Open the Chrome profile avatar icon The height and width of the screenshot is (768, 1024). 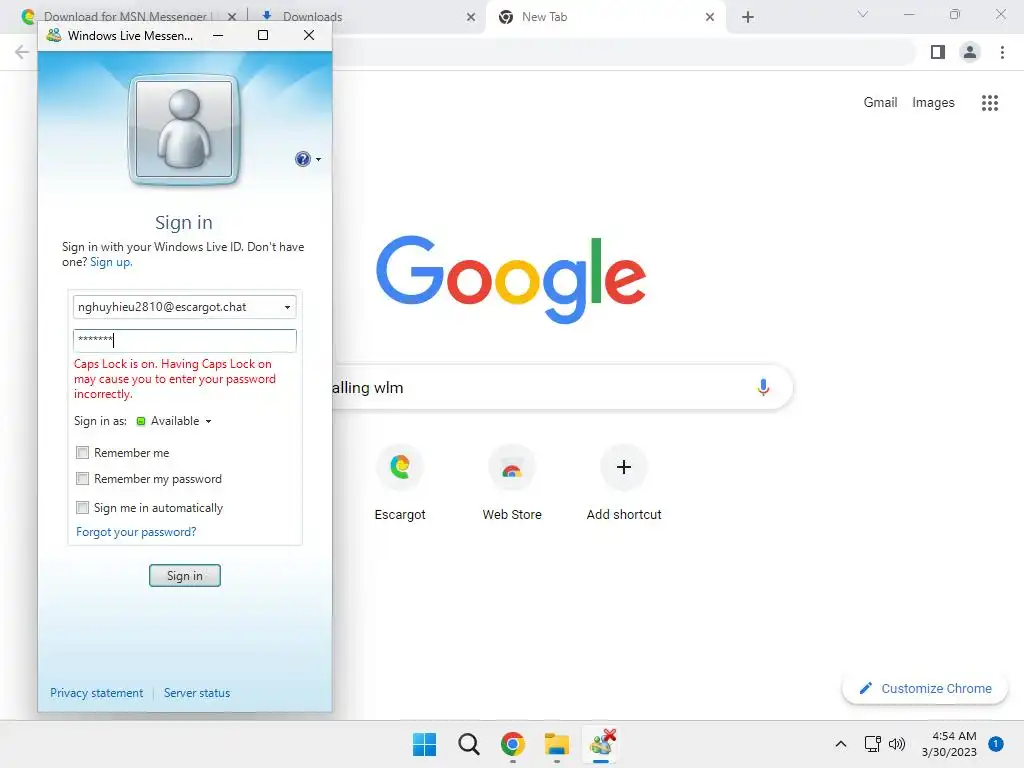[970, 52]
